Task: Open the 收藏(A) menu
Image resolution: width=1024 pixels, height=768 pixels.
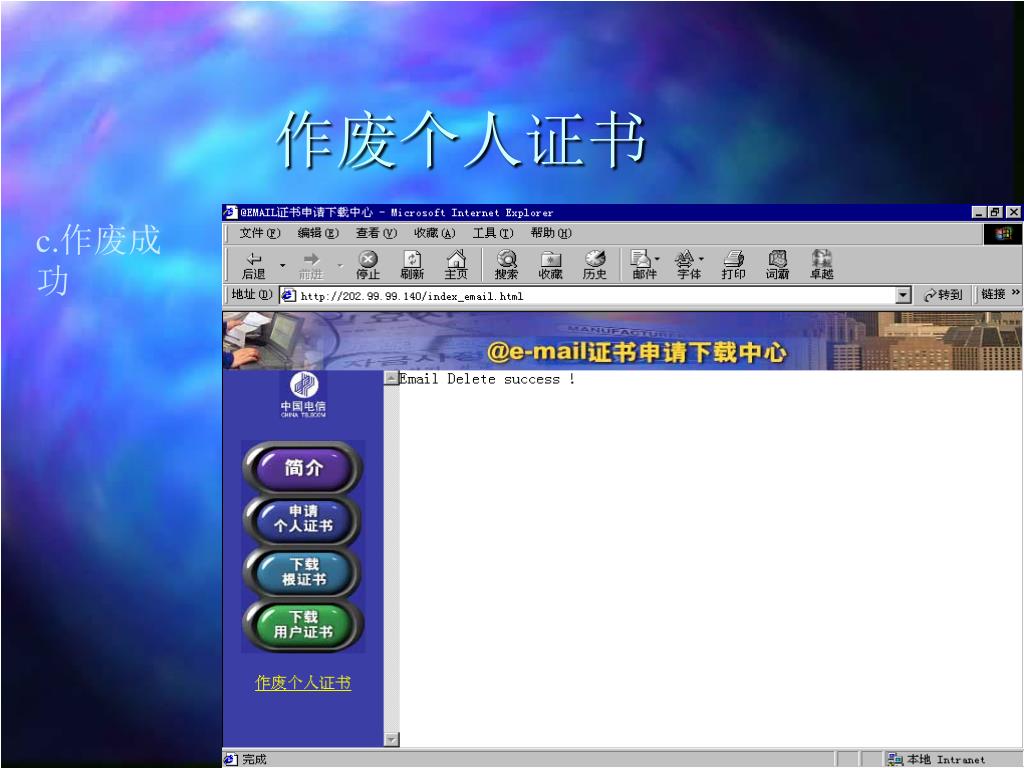Action: 434,233
